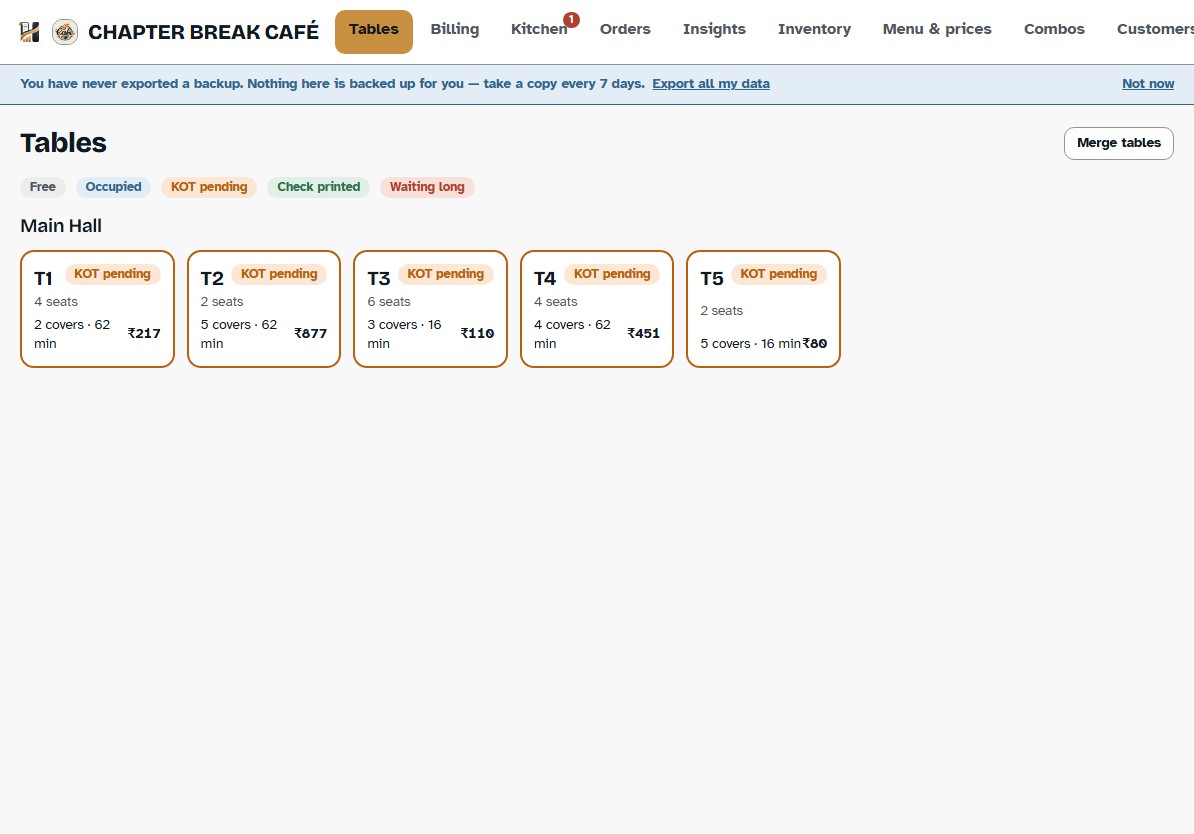Click the CHAPTER BREAK CAFÉ title
The image size is (1194, 834).
click(x=203, y=32)
